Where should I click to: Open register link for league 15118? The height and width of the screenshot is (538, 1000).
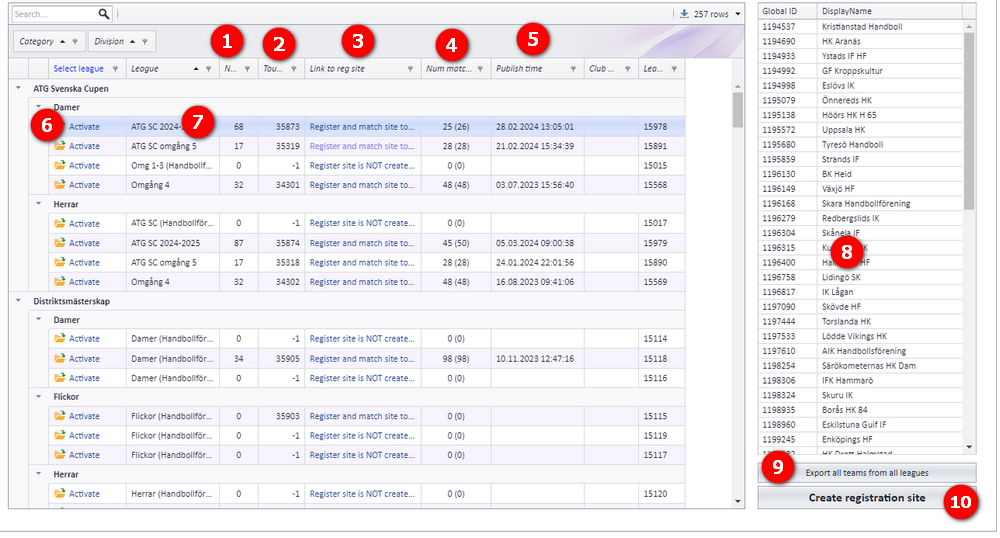pos(362,358)
